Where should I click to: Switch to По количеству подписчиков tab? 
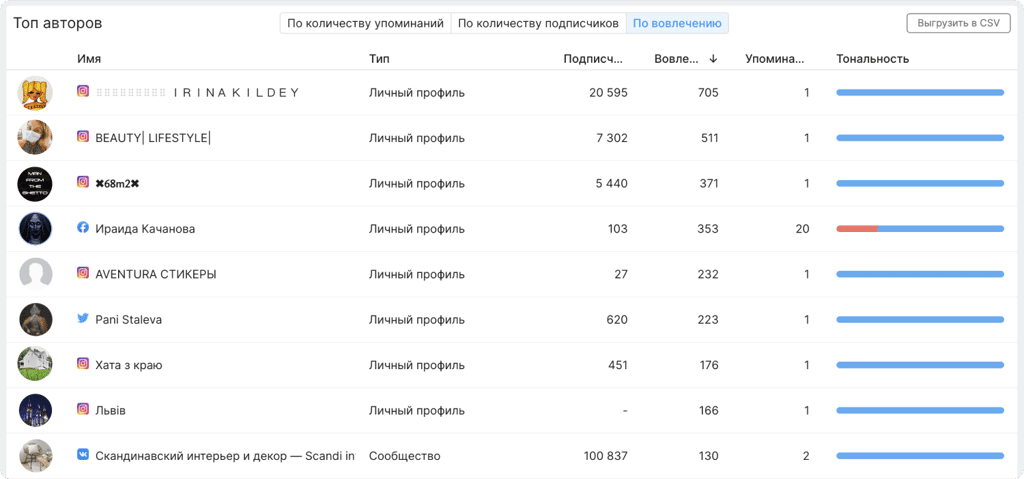tap(538, 24)
